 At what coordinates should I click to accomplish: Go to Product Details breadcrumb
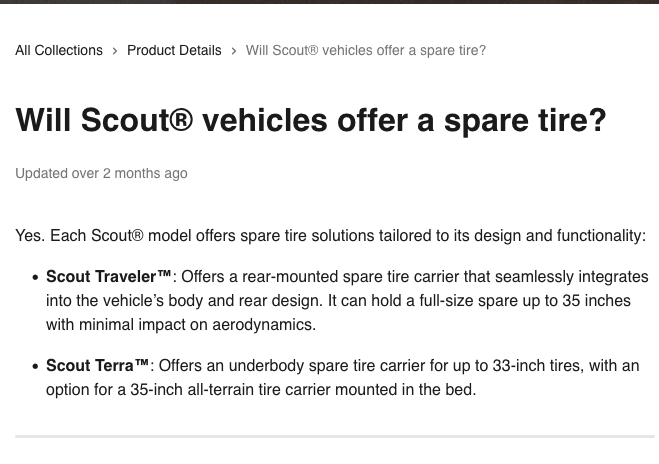tap(174, 50)
